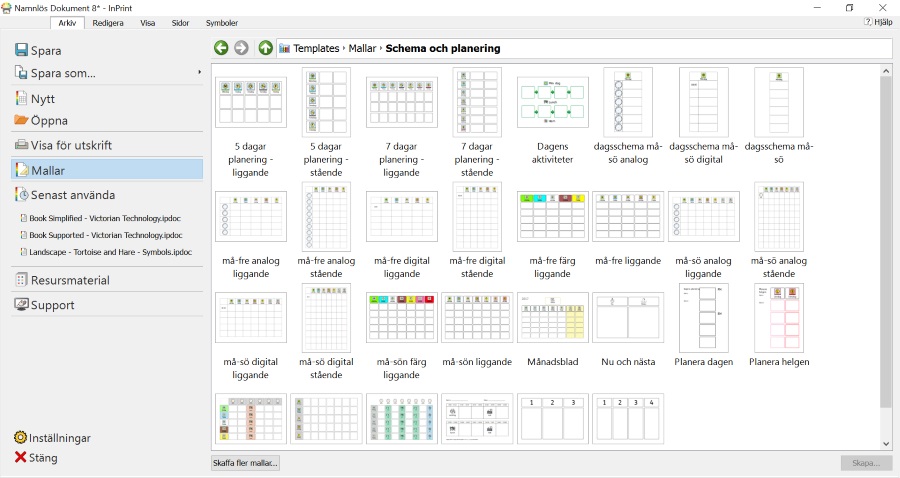This screenshot has width=900, height=478.
Task: Select the Månadsblad template thumbnail
Action: (x=552, y=320)
